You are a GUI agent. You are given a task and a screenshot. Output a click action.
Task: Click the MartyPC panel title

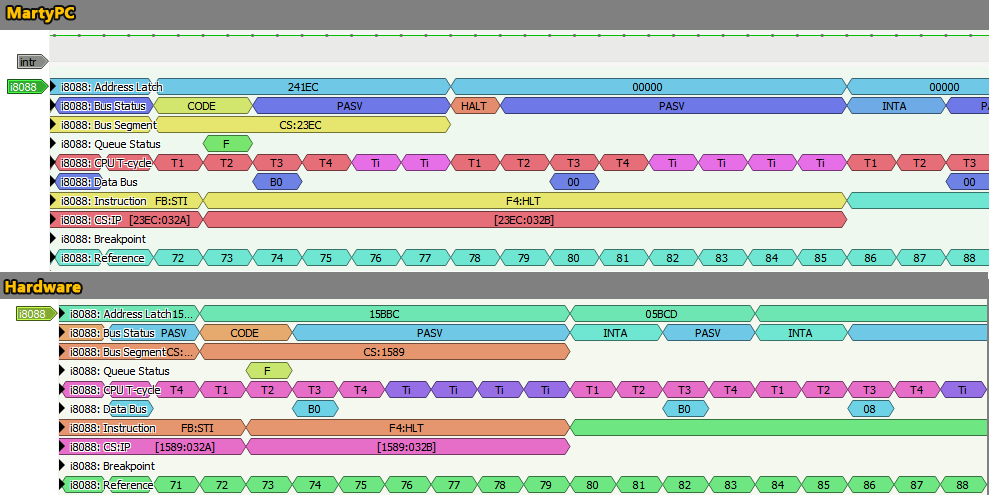tap(40, 13)
